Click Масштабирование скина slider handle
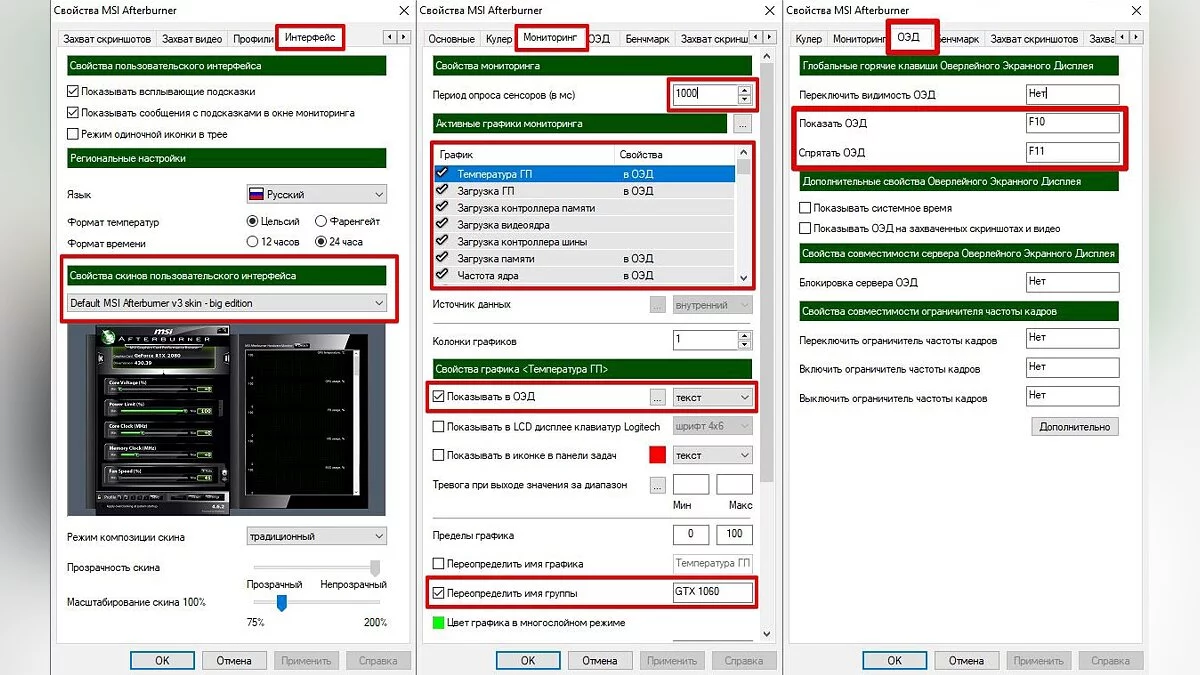 coord(282,602)
